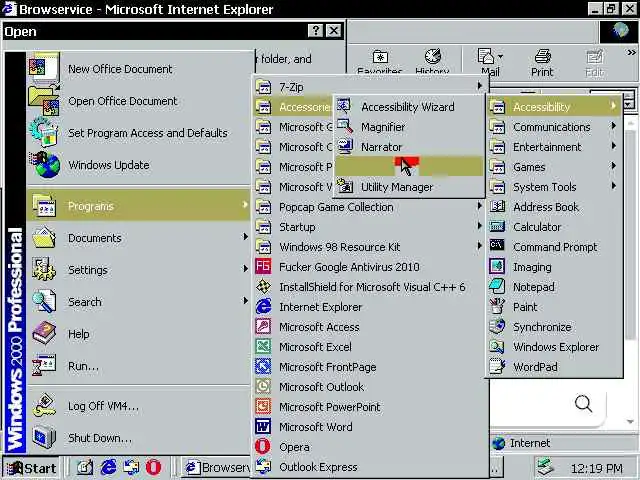Click the Browservice taskbar button
640x480 pixels.
216,468
